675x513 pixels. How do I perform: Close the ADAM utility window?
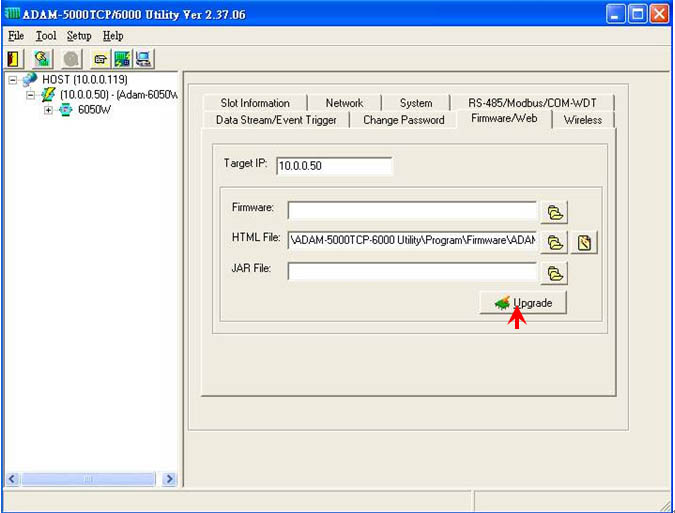659,14
